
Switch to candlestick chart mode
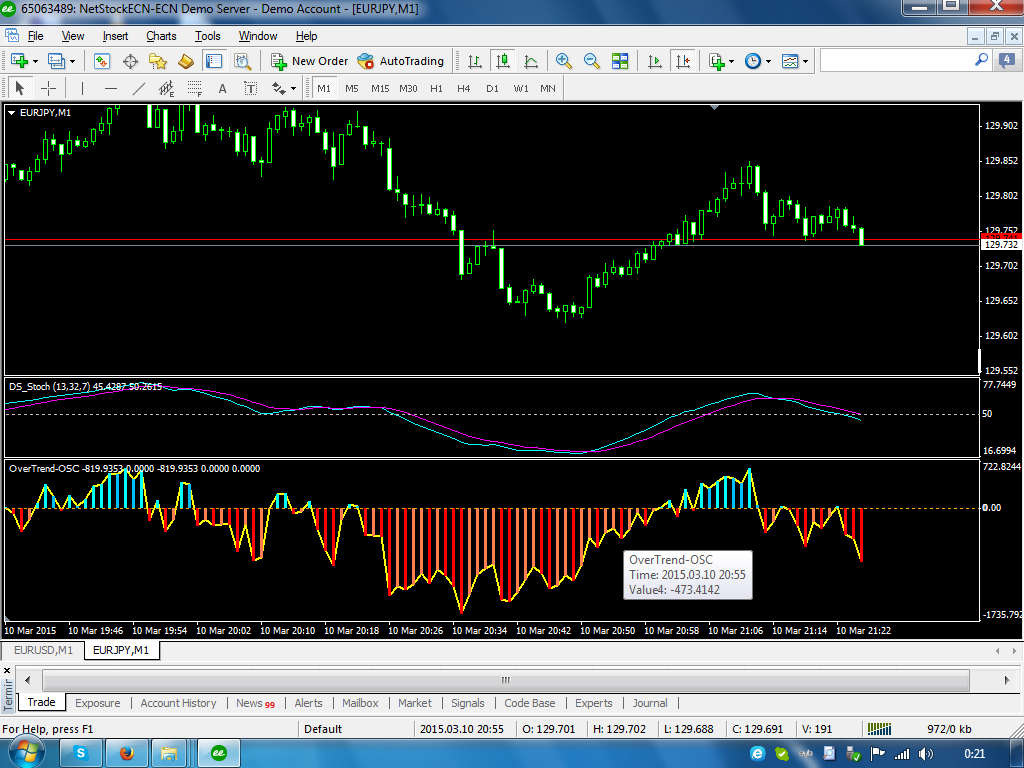click(x=502, y=61)
